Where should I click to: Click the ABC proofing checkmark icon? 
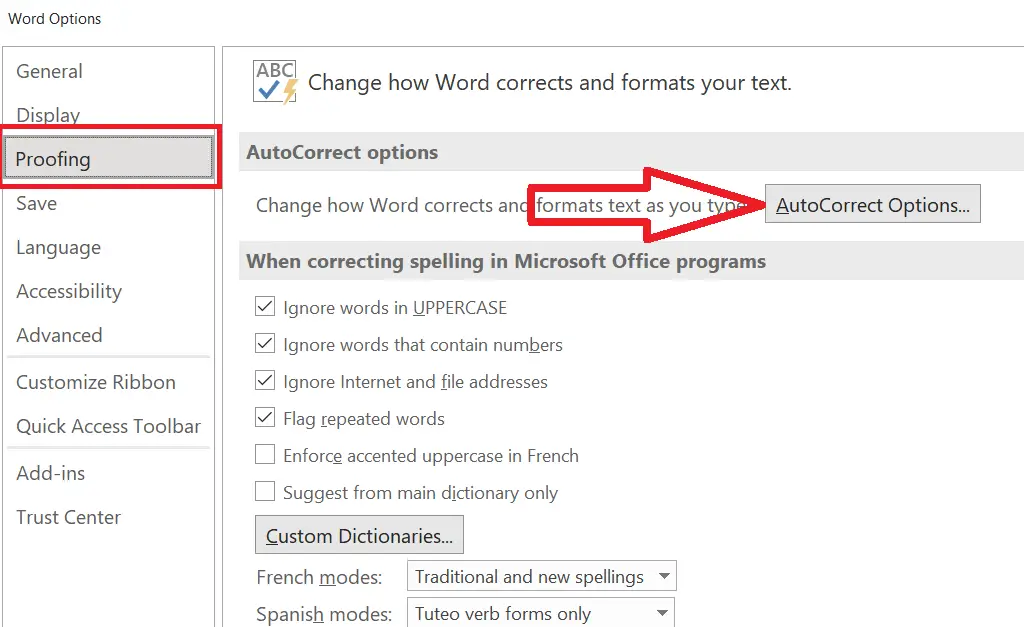[275, 82]
